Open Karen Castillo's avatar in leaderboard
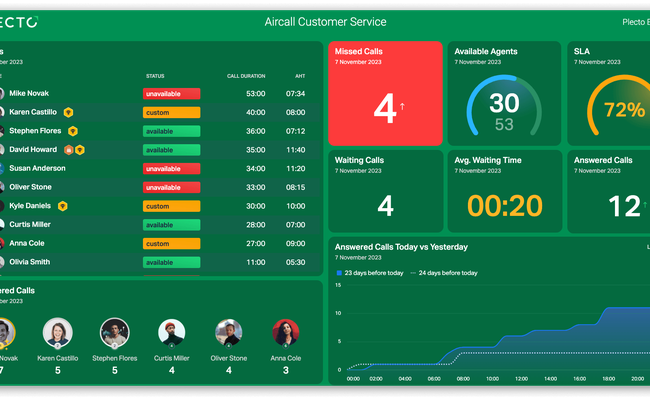This screenshot has height=400, width=650. coord(58,332)
